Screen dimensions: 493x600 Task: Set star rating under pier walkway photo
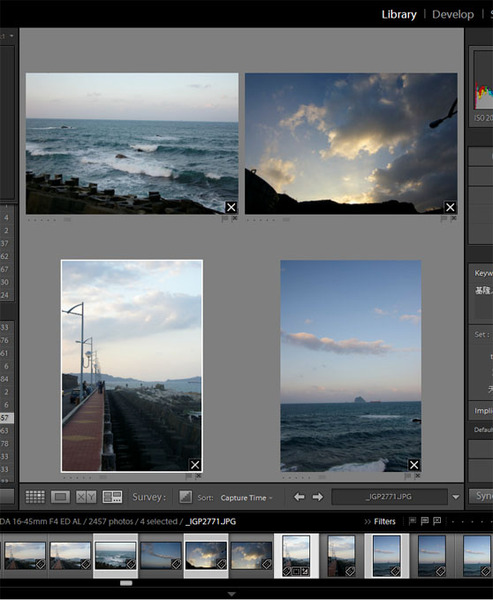pyautogui.click(x=77, y=478)
